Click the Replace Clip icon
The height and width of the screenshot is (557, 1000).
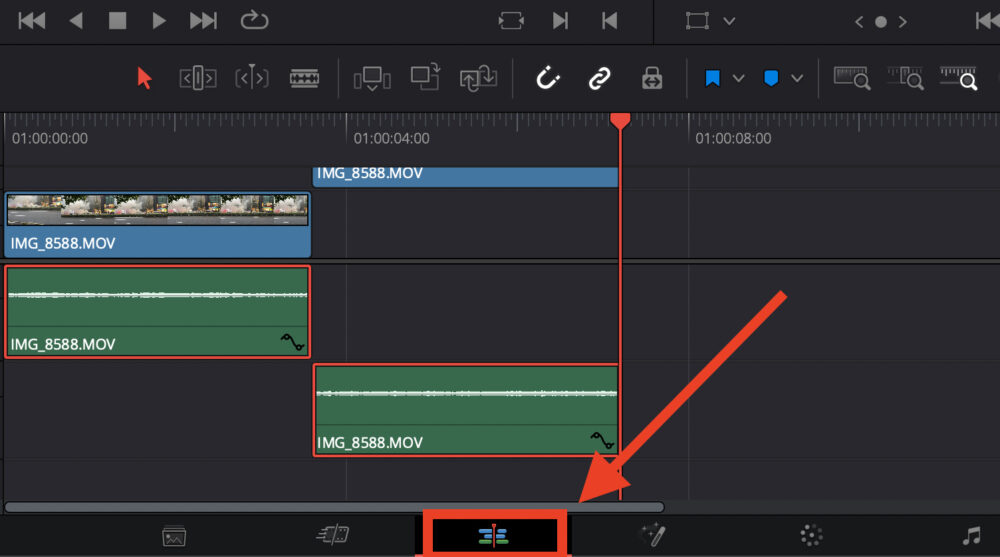478,78
